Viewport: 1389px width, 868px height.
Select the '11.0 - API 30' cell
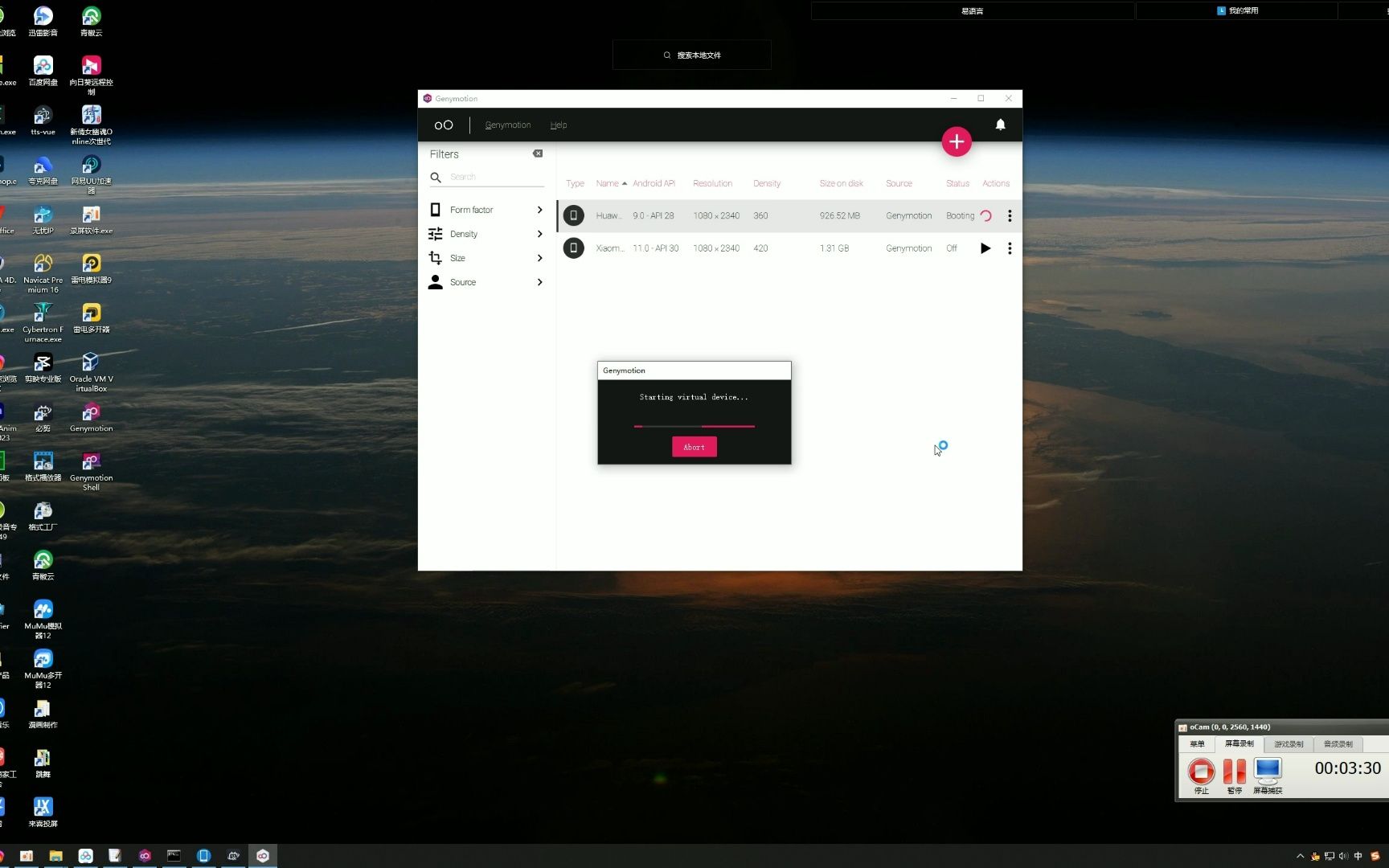coord(655,248)
